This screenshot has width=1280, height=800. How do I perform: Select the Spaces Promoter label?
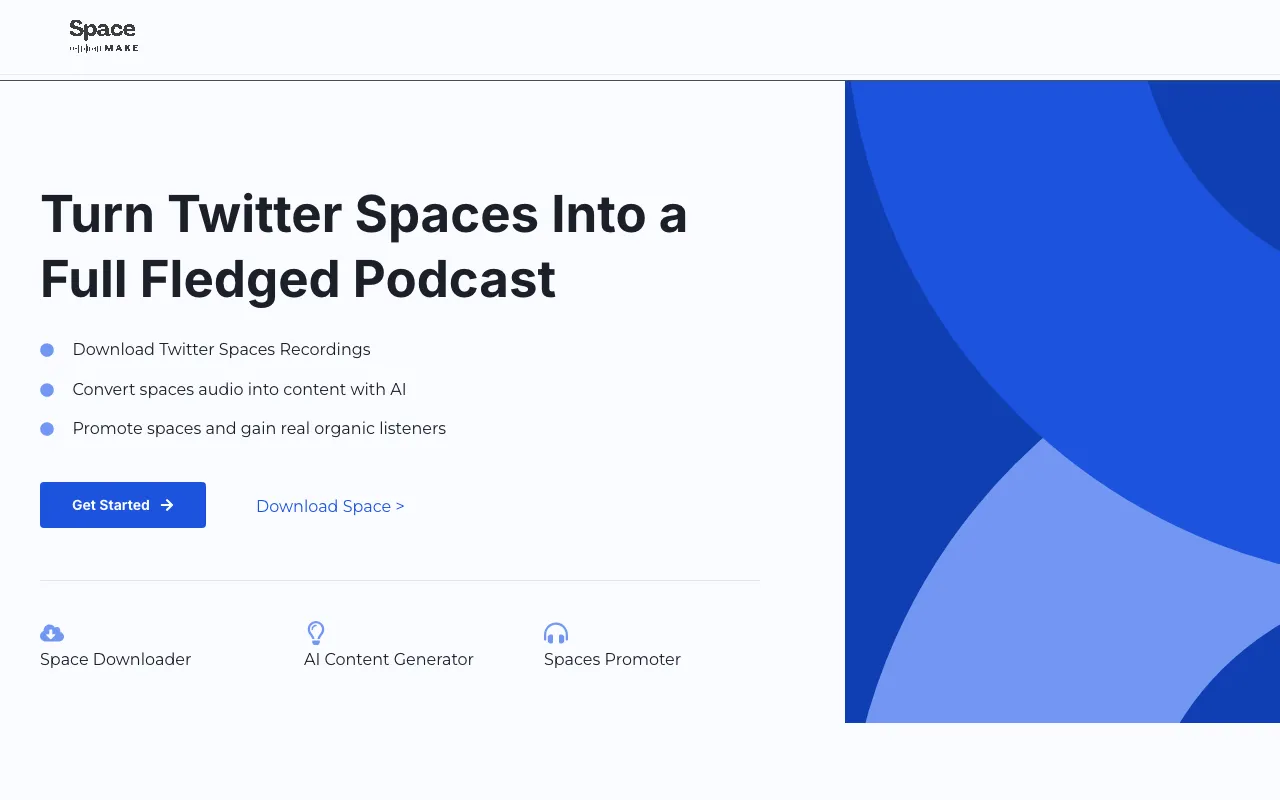[612, 659]
